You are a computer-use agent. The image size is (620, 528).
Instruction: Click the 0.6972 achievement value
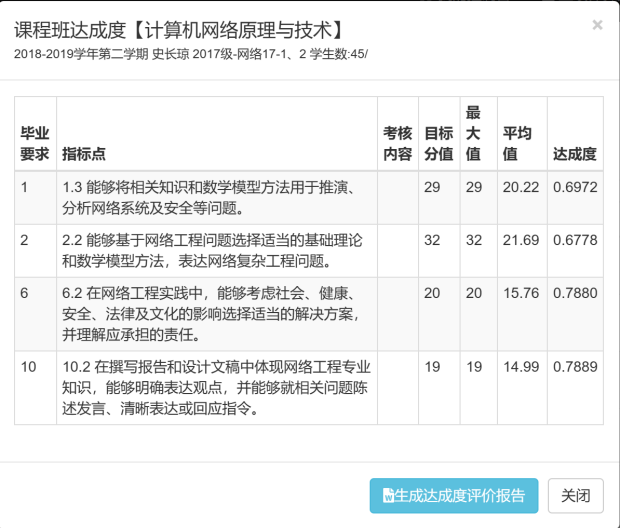coord(574,188)
